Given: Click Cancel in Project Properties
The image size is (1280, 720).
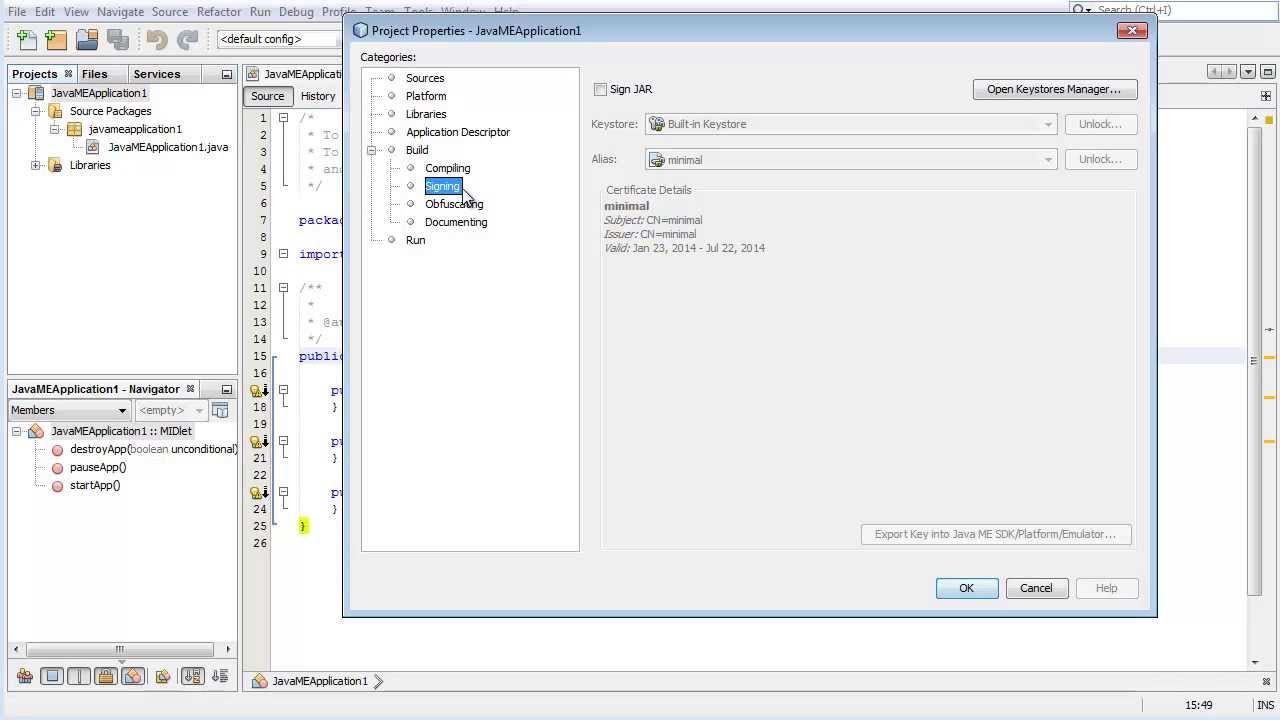Looking at the screenshot, I should 1036,588.
